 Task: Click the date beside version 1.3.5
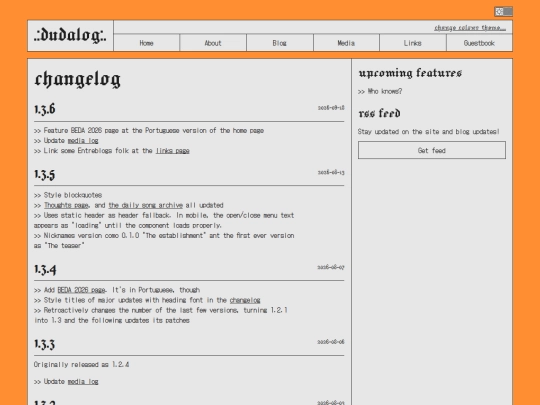tap(331, 172)
